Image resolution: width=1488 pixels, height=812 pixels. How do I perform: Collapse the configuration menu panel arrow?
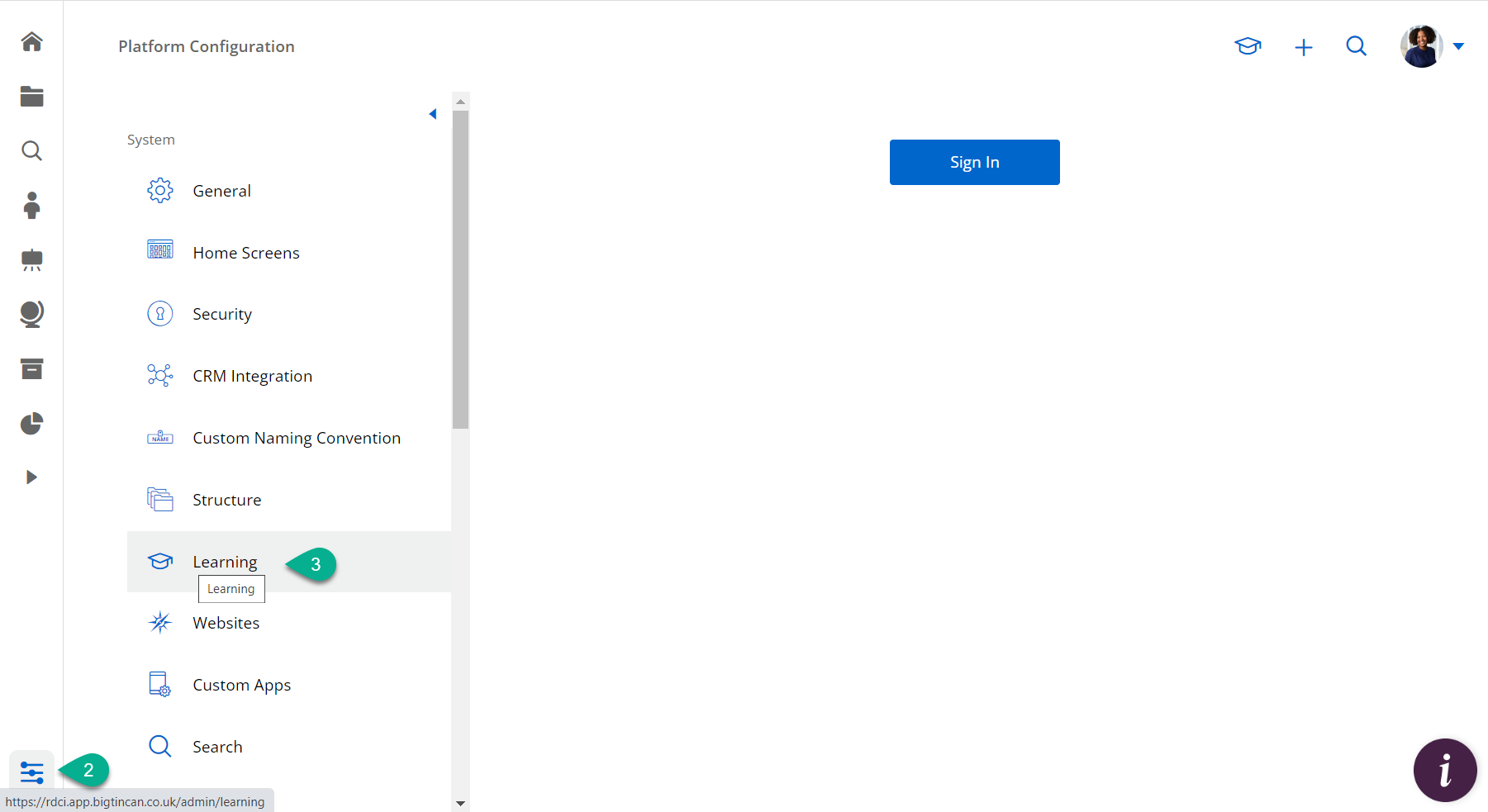click(x=432, y=114)
